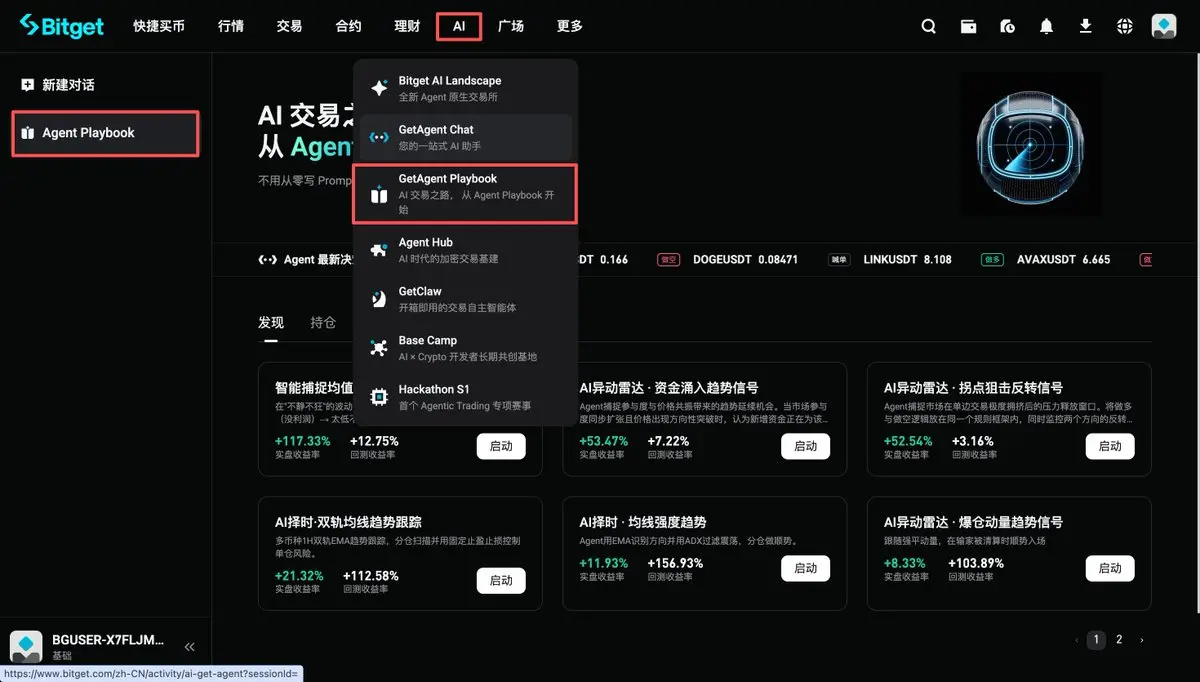Click the download app icon

[x=1085, y=27]
